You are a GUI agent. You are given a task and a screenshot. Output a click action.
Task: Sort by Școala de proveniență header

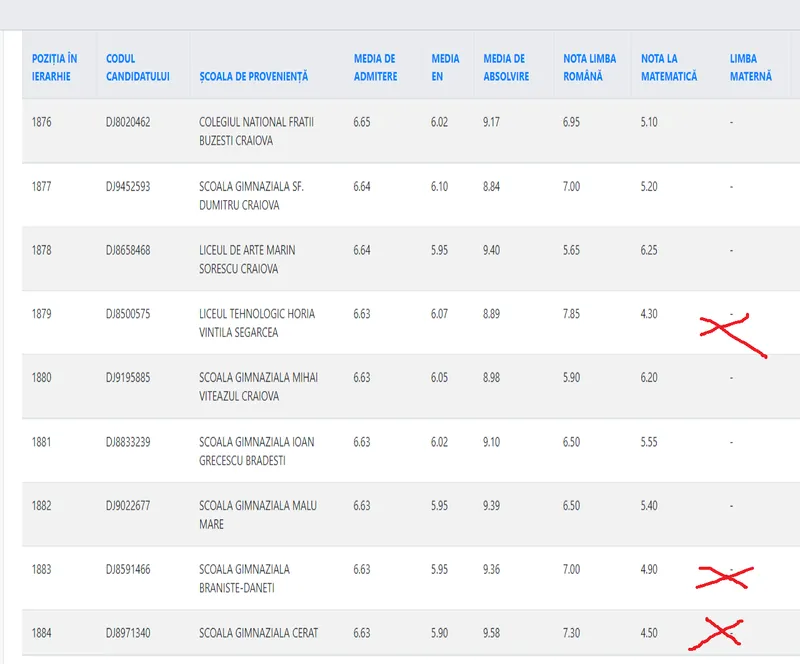coord(254,77)
